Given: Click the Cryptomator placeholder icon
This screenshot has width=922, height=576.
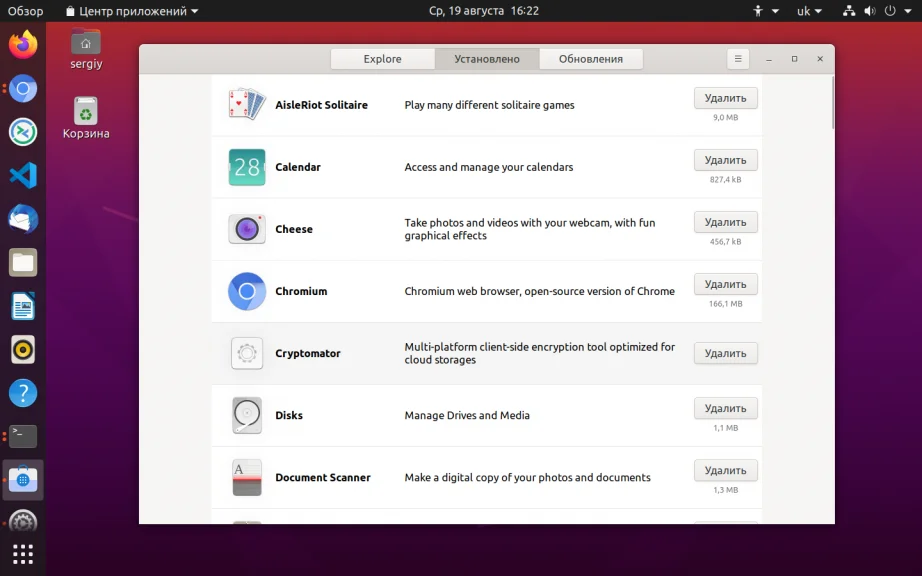Looking at the screenshot, I should [247, 353].
